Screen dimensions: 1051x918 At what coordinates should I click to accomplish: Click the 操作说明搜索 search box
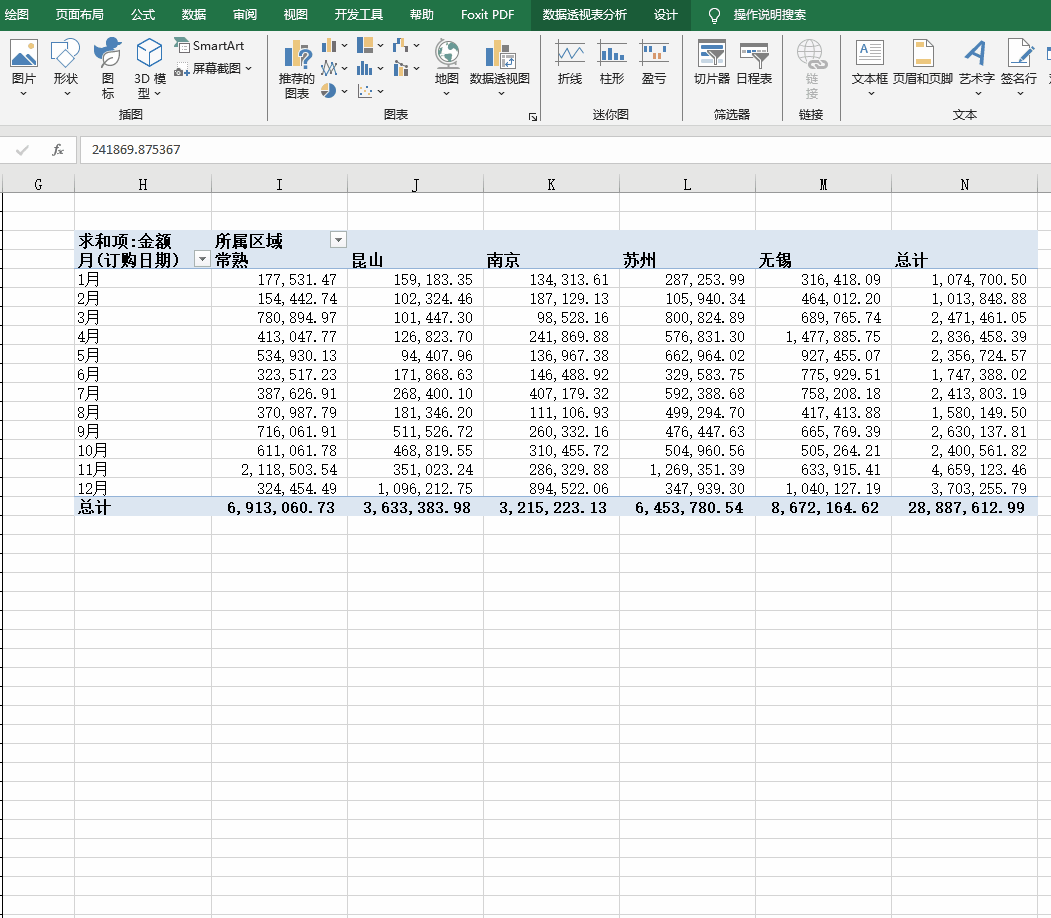769,15
